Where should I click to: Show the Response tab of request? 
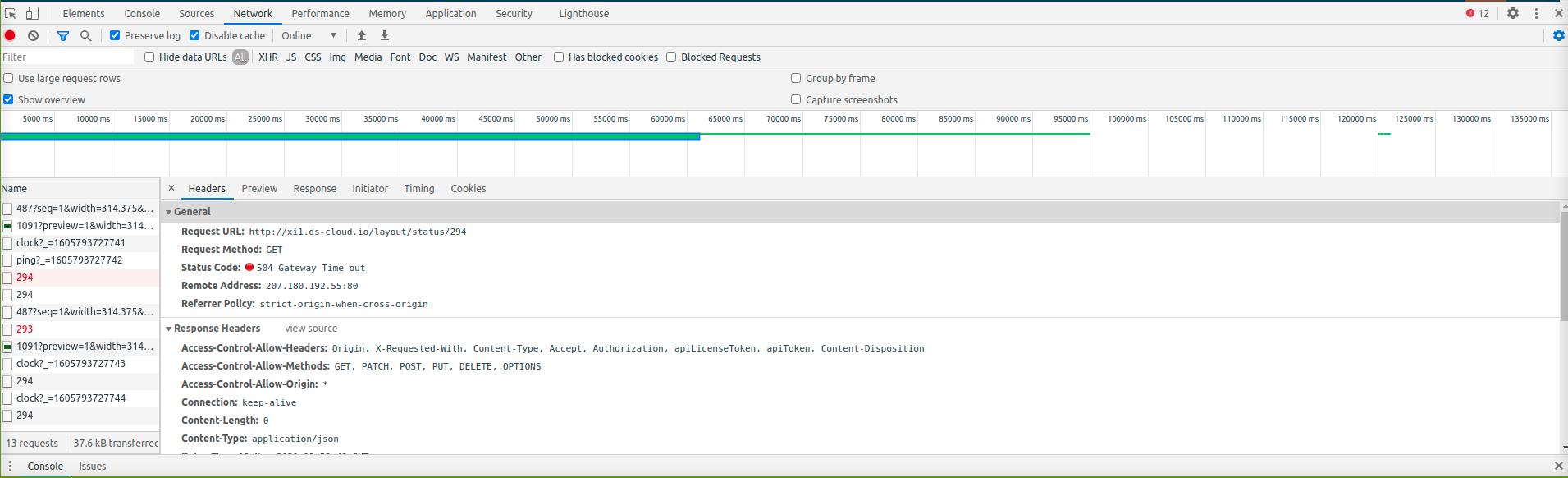coord(315,188)
